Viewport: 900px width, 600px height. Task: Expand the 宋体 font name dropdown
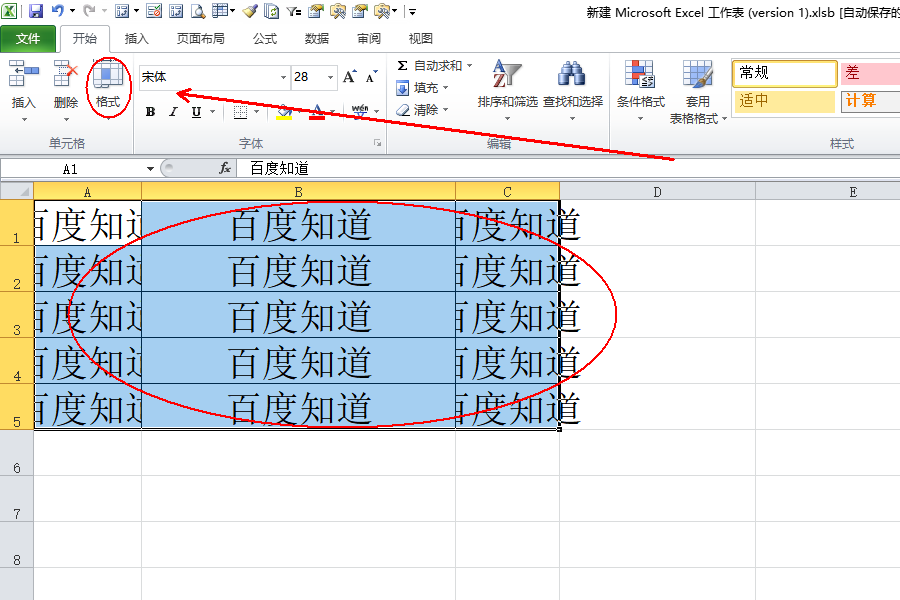tap(284, 77)
